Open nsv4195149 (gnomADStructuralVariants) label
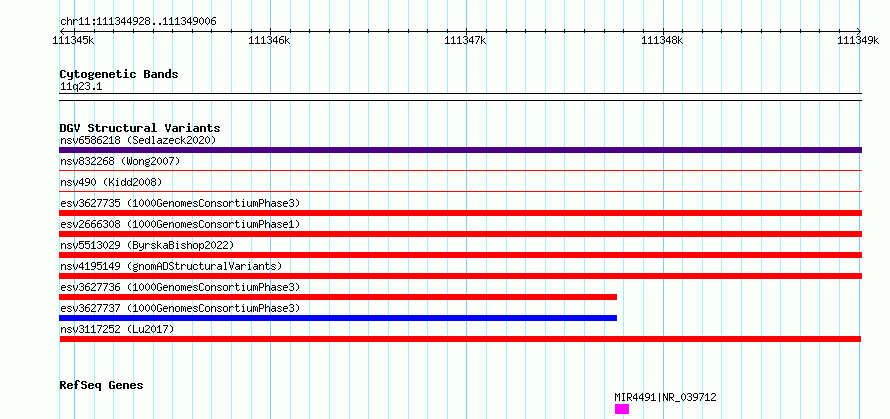This screenshot has height=419, width=890. 170,266
